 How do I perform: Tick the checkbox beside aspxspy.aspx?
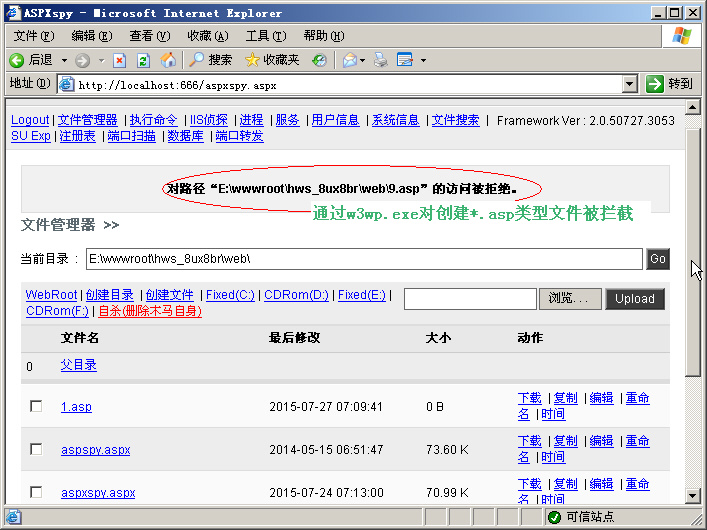coord(36,492)
